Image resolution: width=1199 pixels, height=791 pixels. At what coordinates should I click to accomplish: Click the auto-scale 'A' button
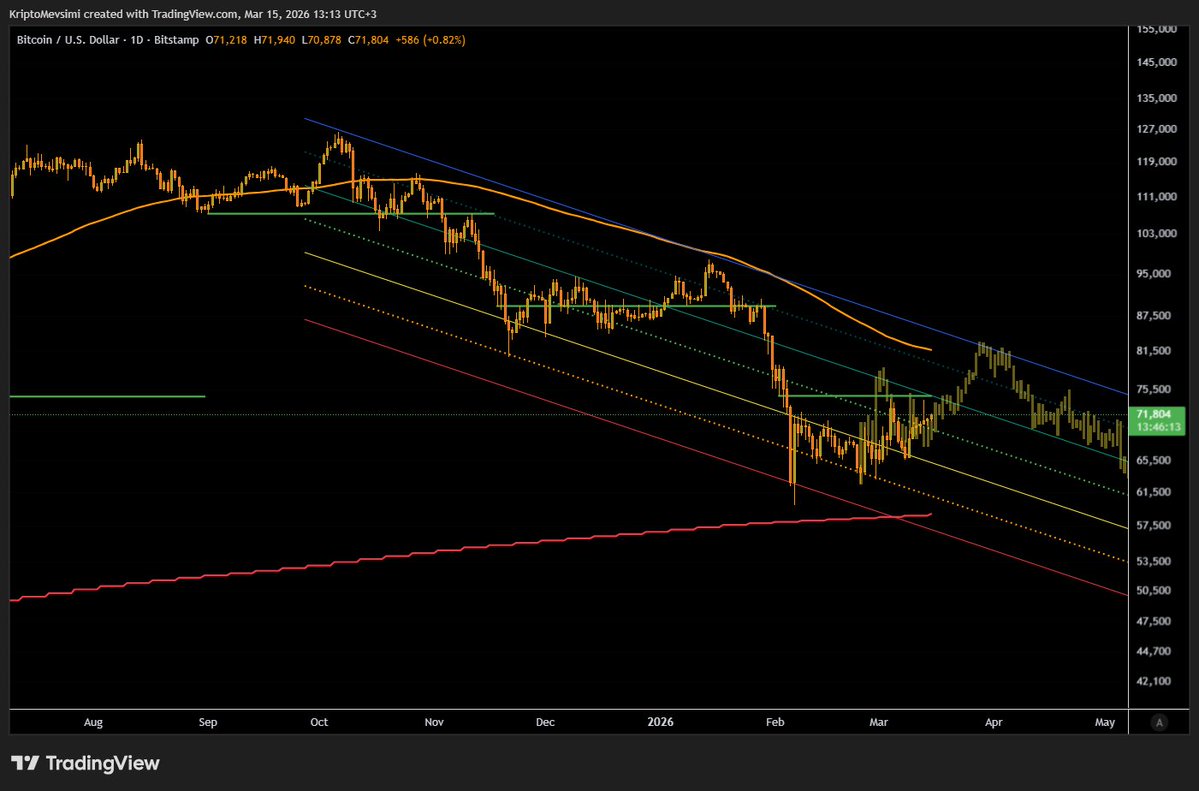(1159, 722)
